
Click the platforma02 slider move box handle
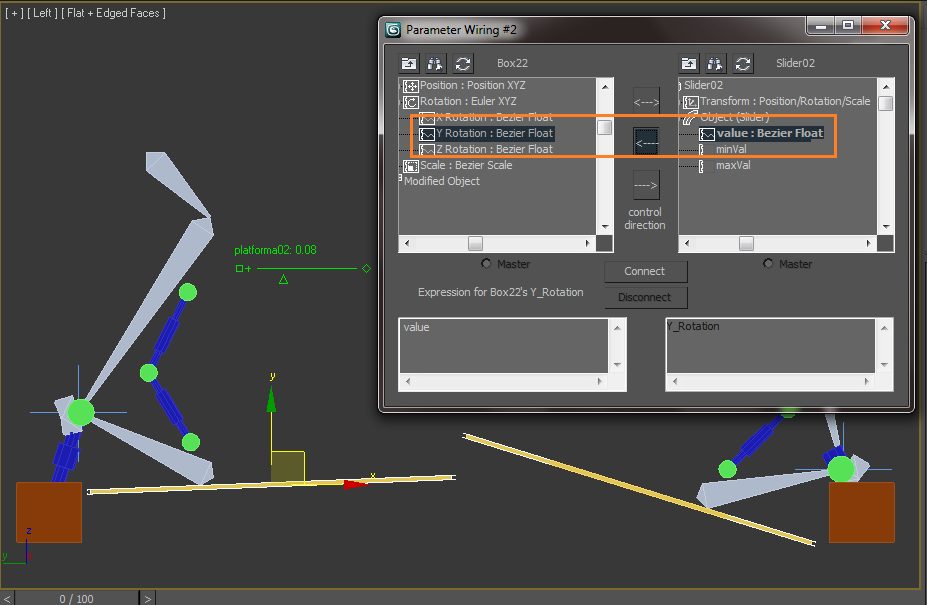tap(239, 268)
